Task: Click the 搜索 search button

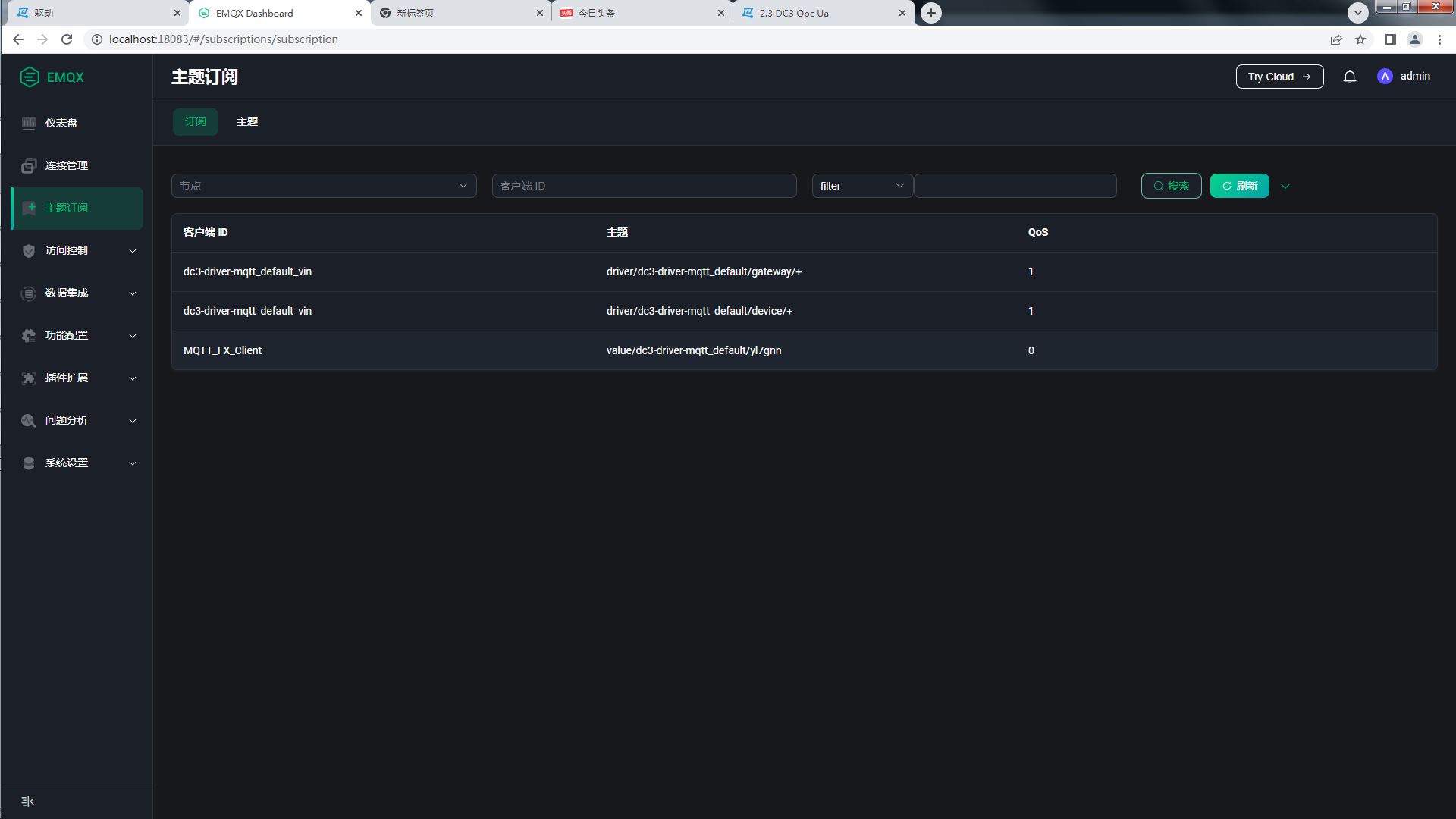Action: point(1171,186)
